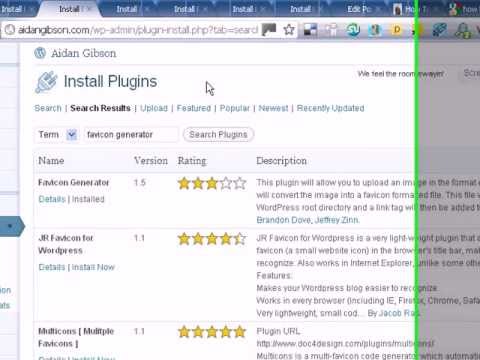Switch to the sixth Install browser tab

(301, 9)
